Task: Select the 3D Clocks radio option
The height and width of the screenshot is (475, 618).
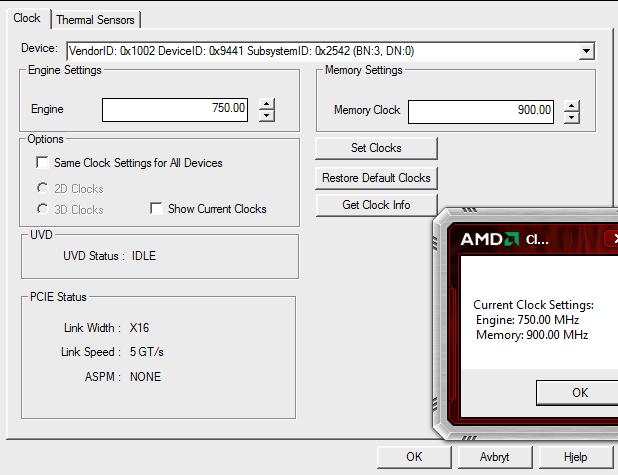Action: pyautogui.click(x=42, y=209)
